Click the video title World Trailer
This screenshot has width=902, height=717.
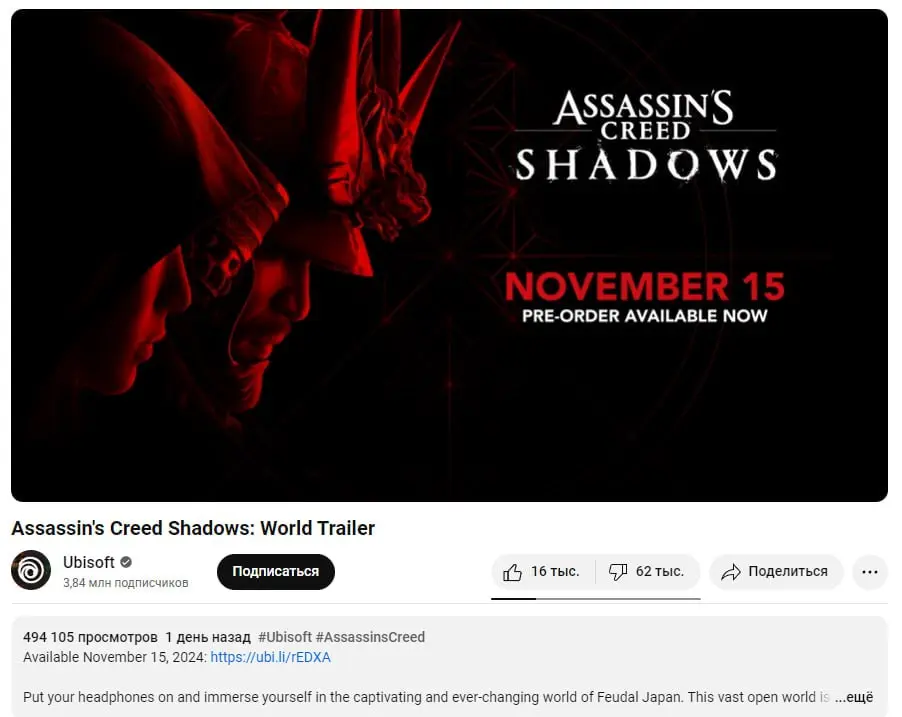[x=317, y=528]
